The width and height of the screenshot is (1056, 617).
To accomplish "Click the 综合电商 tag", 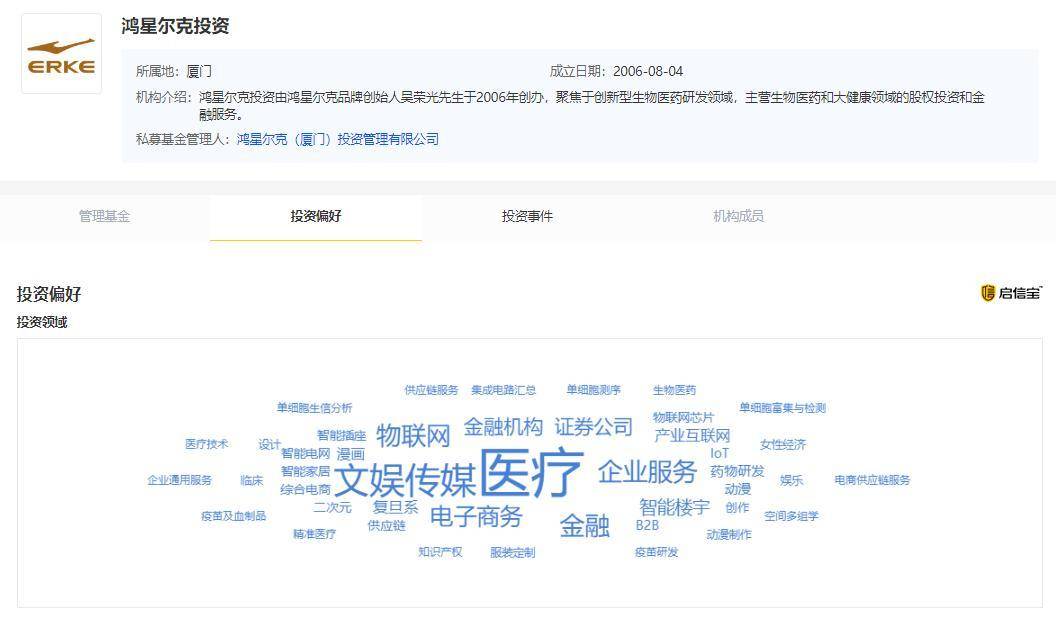I will (306, 489).
